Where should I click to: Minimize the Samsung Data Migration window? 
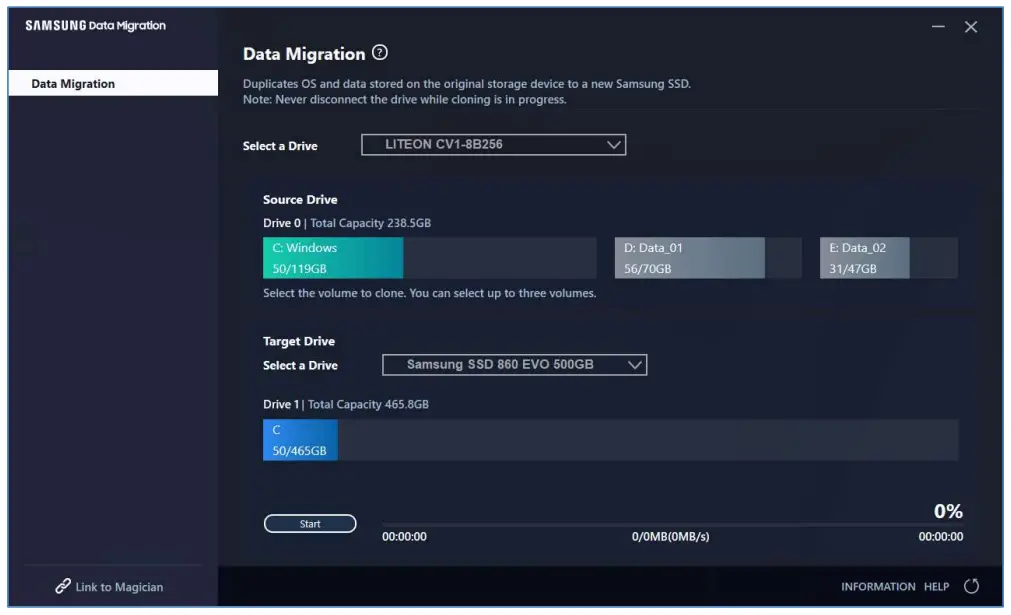[x=937, y=27]
